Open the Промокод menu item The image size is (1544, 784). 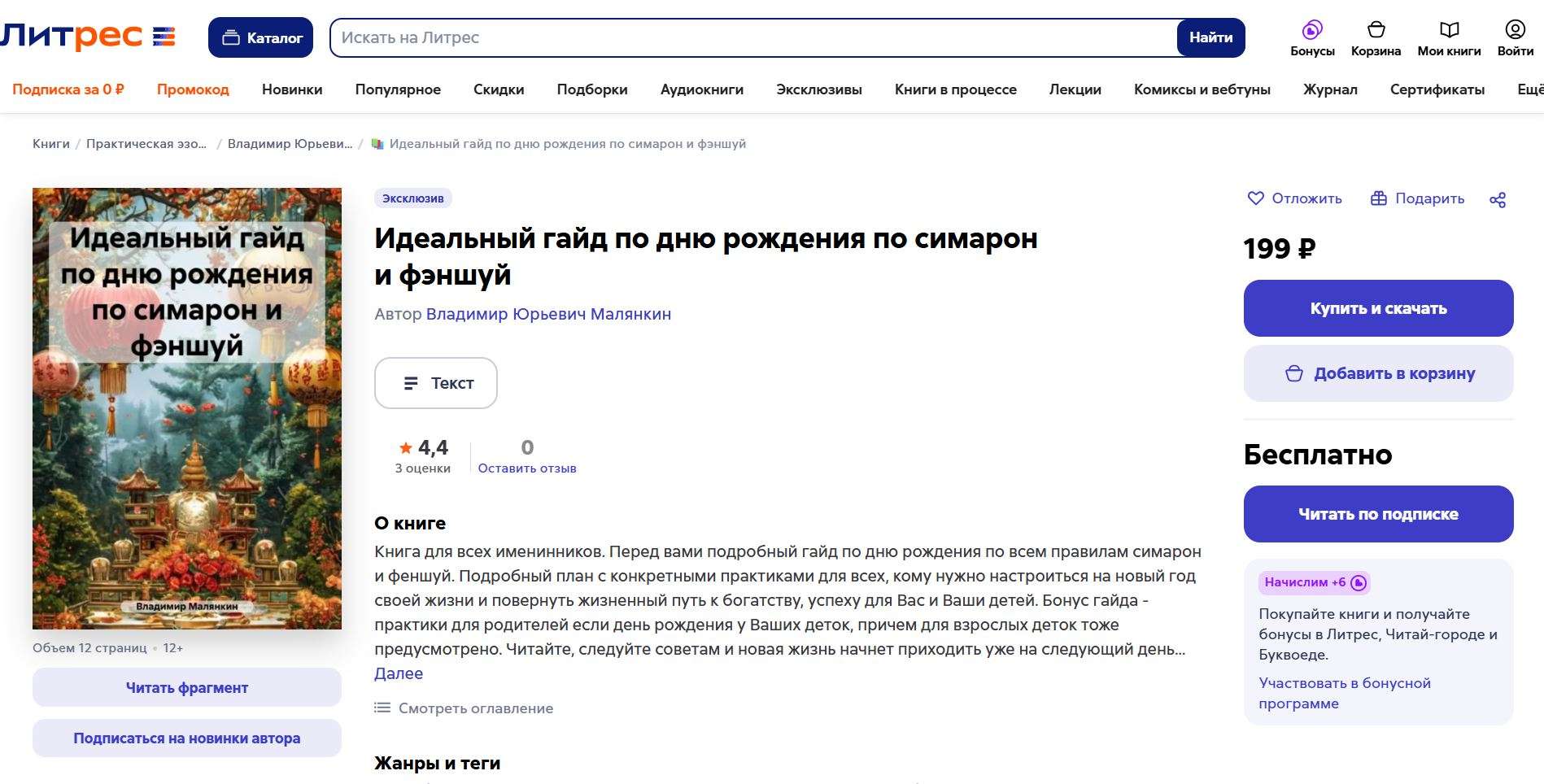193,89
